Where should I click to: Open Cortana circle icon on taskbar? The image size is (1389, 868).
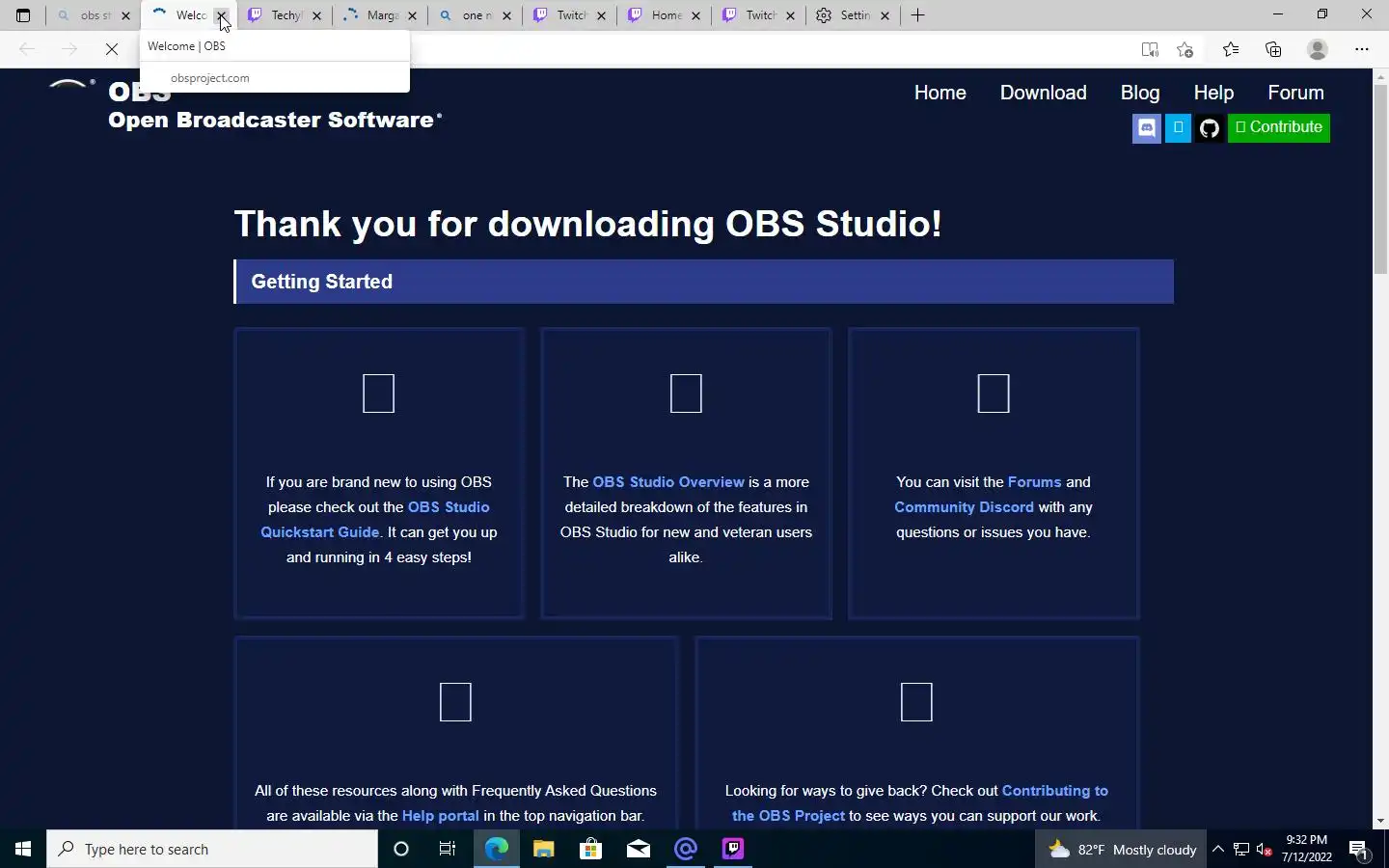click(x=401, y=849)
